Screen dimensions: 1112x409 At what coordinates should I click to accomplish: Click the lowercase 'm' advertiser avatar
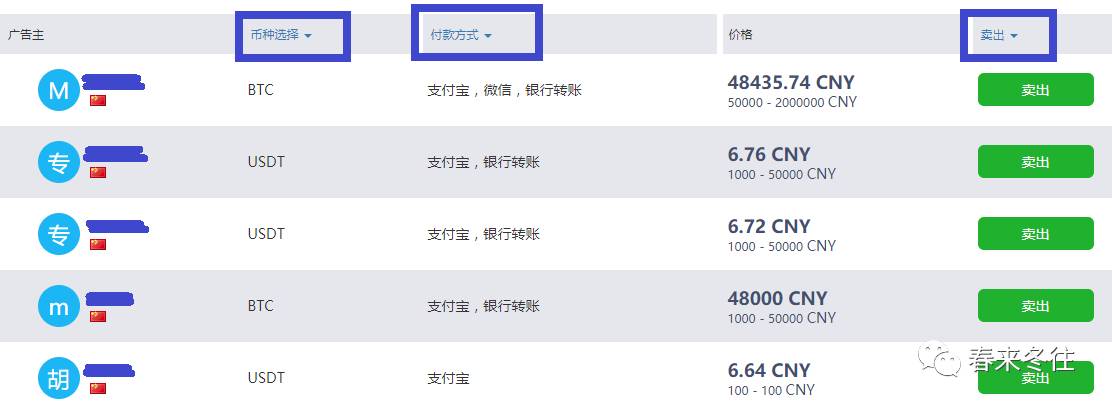pos(58,306)
